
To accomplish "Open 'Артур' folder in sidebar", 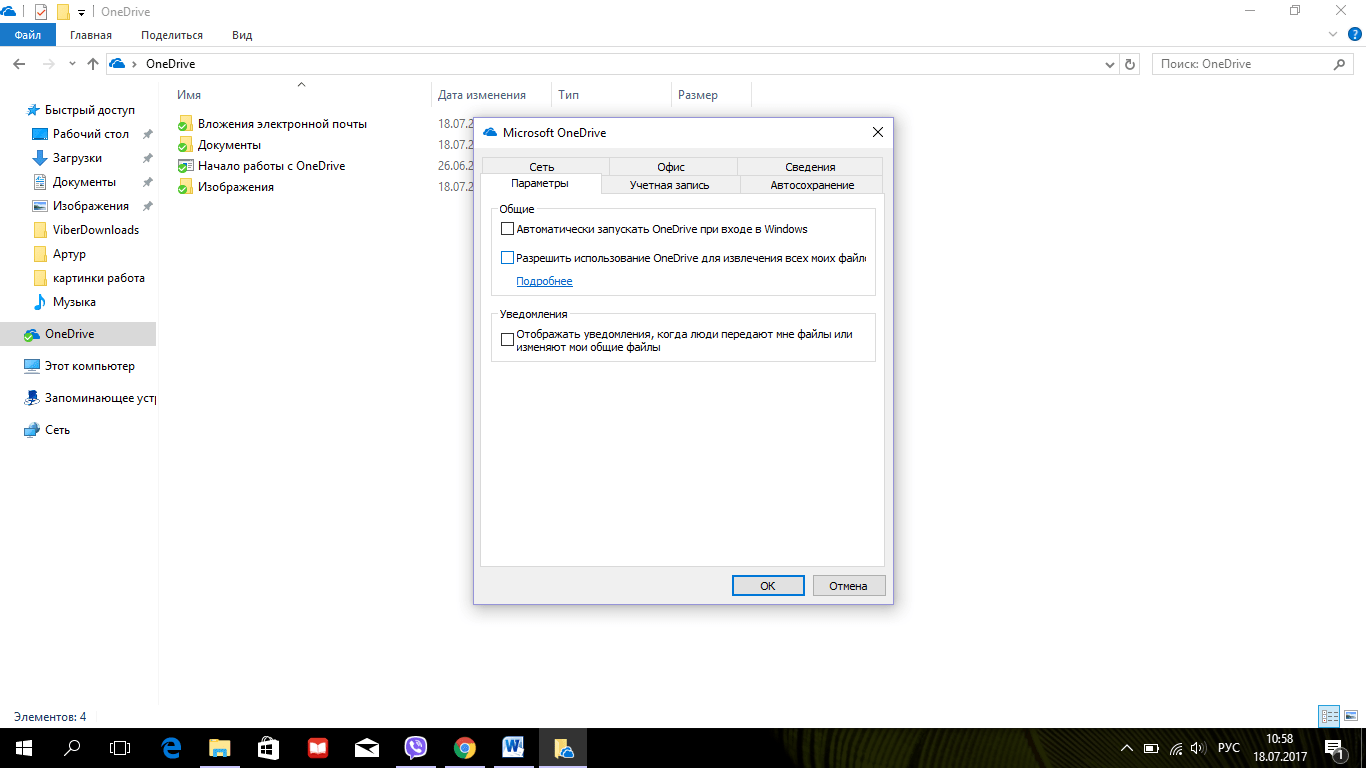I will click(x=69, y=254).
